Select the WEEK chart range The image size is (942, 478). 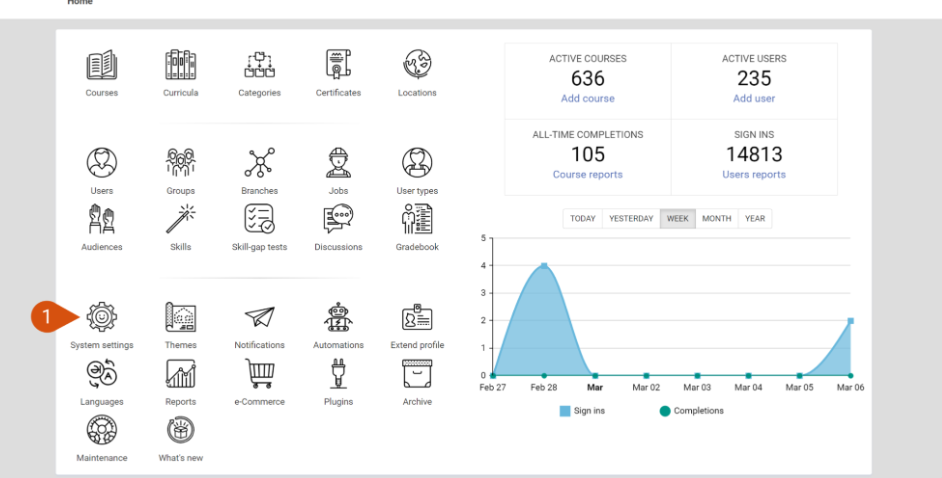pos(678,219)
